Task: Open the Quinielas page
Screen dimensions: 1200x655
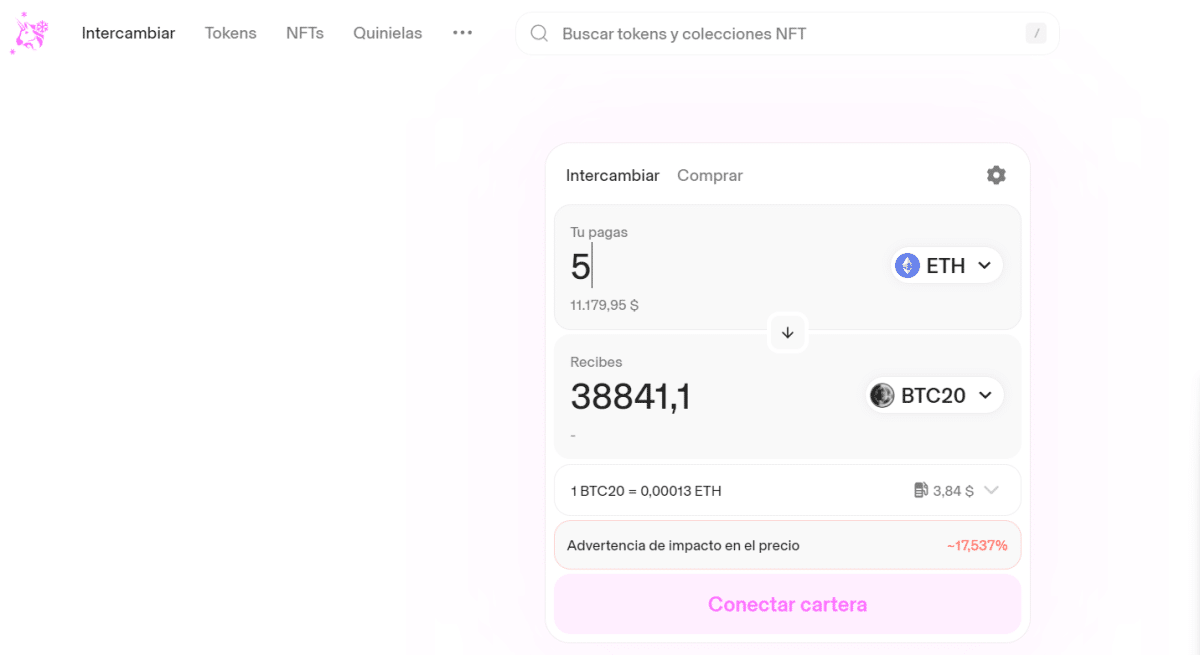Action: pyautogui.click(x=387, y=32)
